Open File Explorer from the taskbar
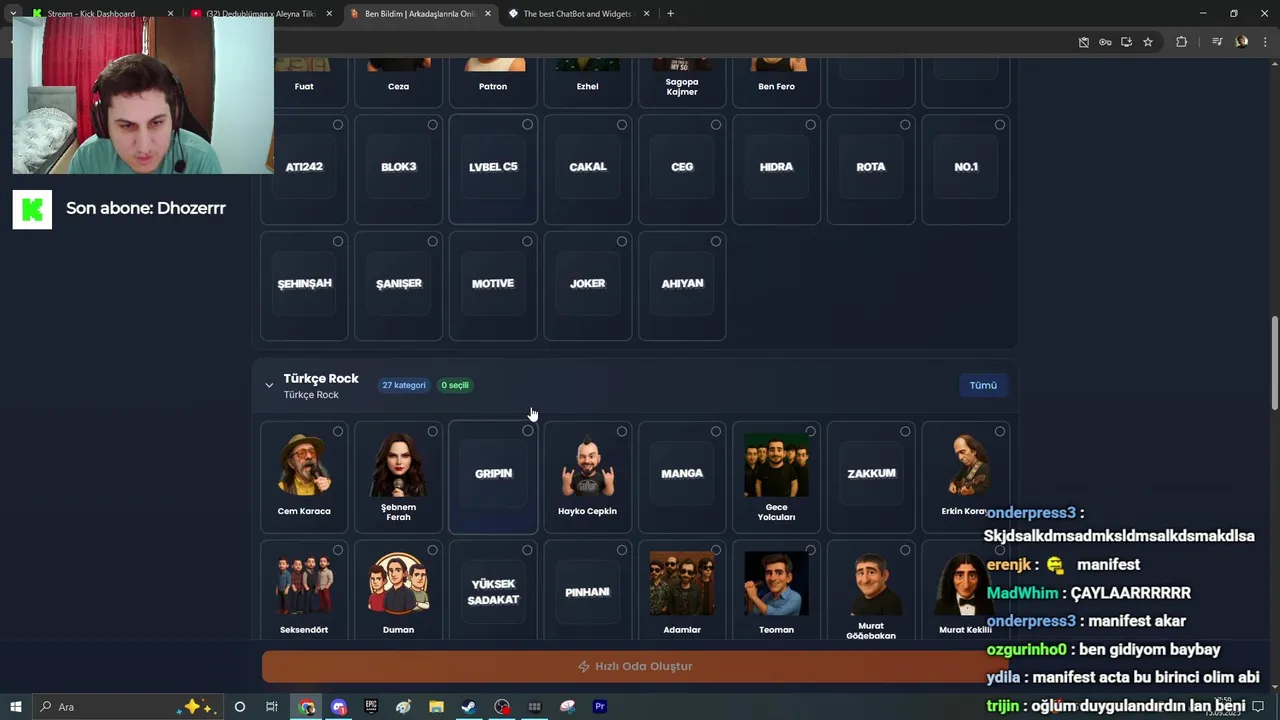This screenshot has height=720, width=1280. pyautogui.click(x=436, y=707)
